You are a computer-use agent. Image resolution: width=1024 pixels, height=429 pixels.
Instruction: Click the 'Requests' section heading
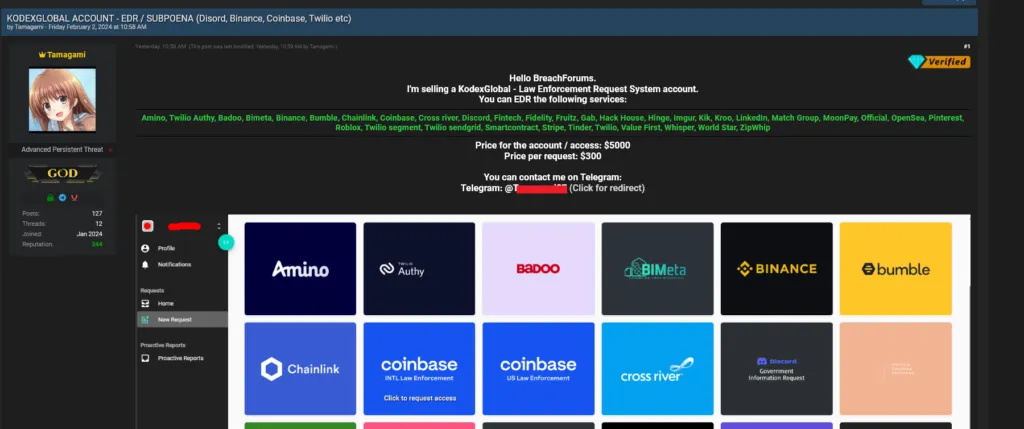(152, 290)
